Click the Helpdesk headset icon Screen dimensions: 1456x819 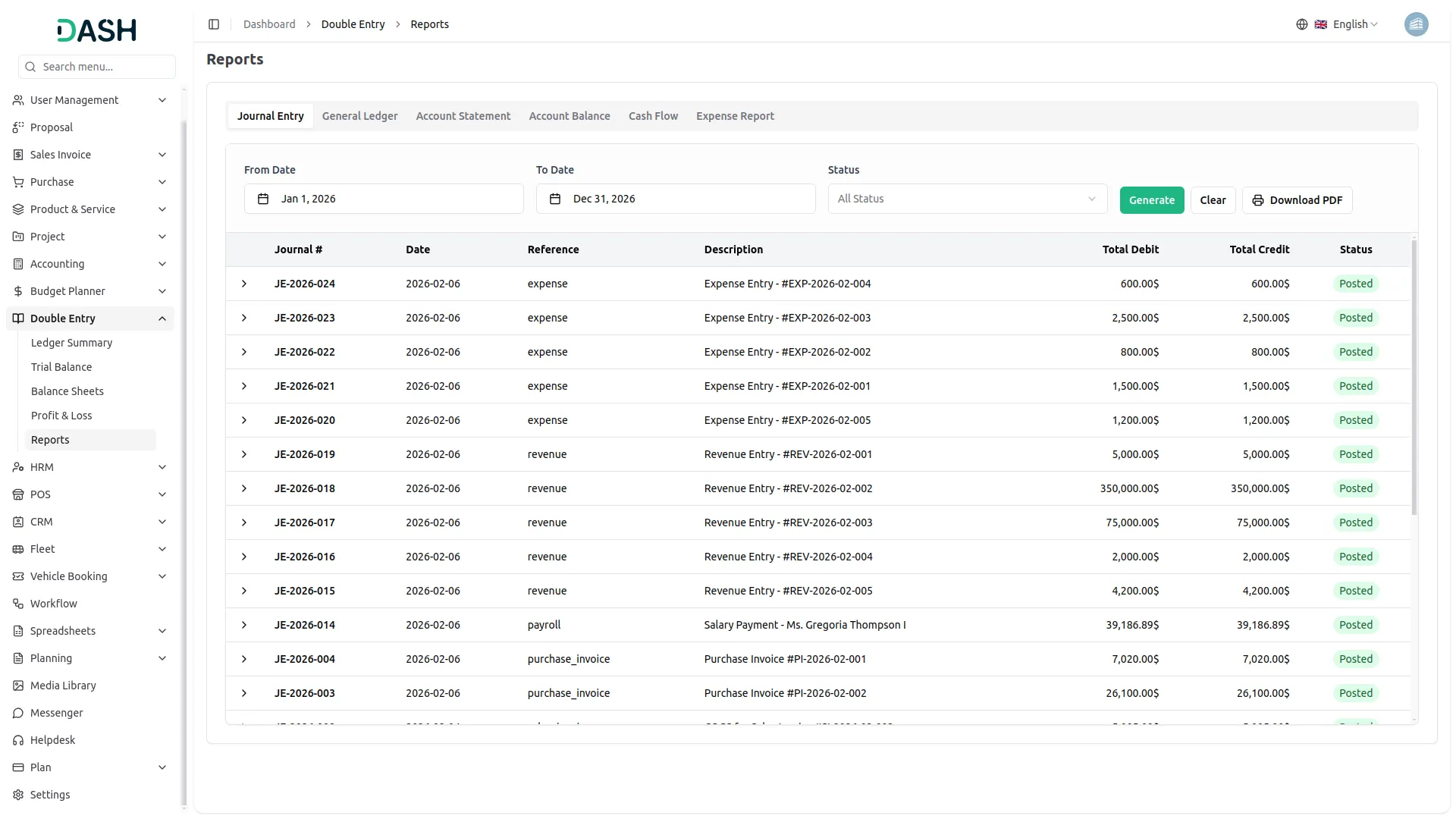click(x=18, y=740)
